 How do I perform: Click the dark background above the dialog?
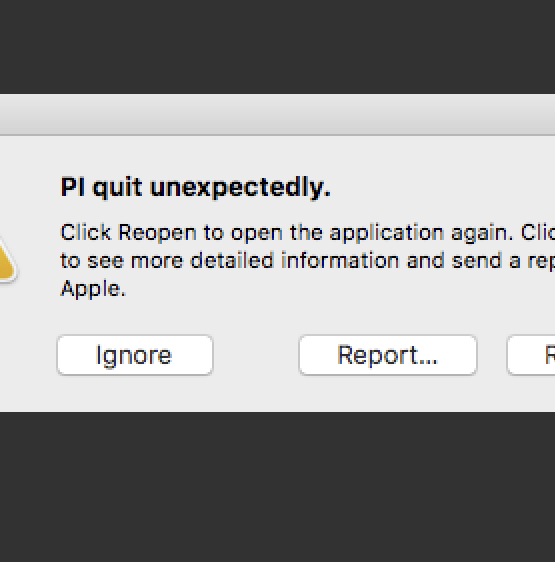(278, 47)
